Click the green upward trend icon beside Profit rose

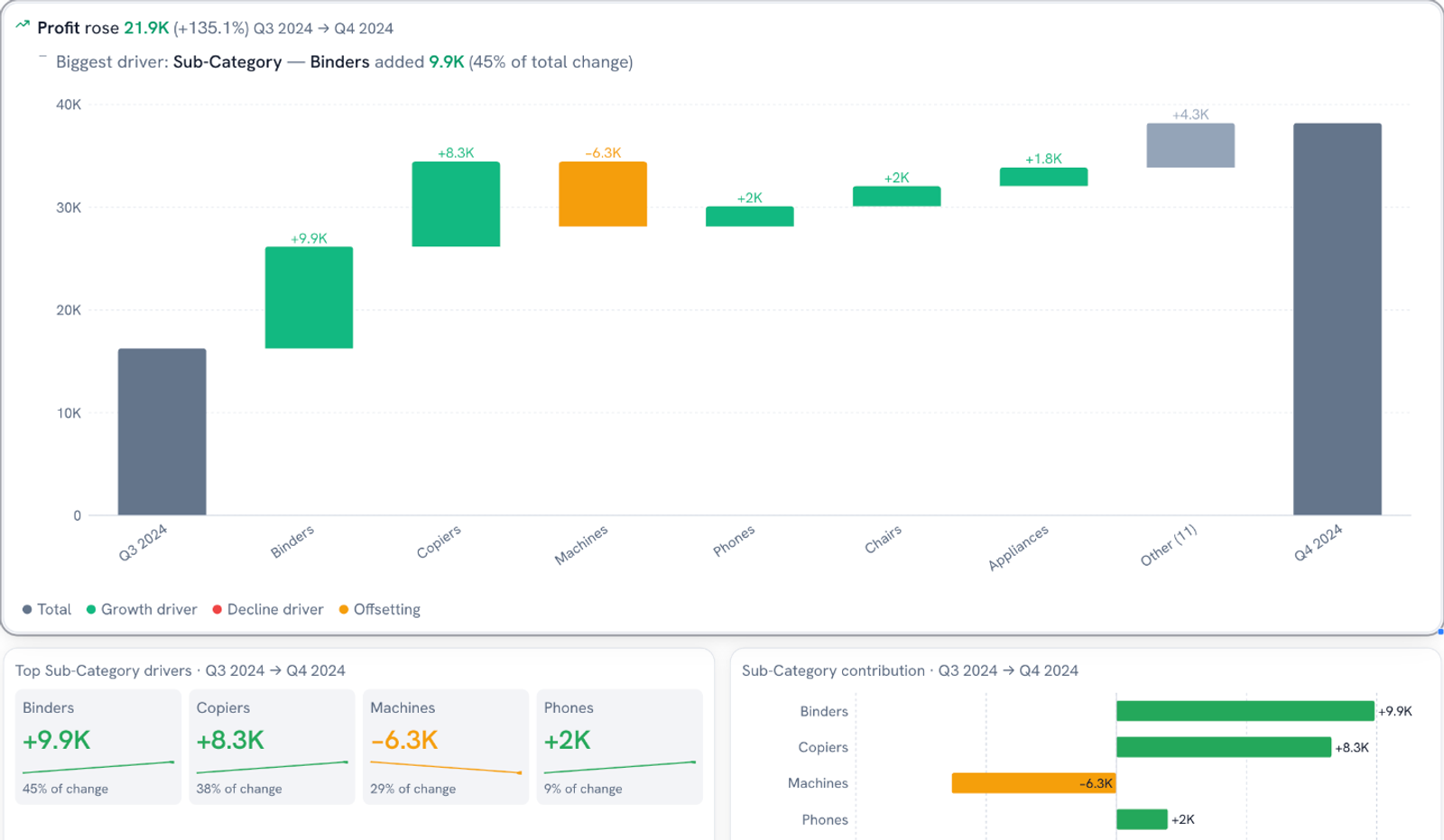(x=23, y=25)
